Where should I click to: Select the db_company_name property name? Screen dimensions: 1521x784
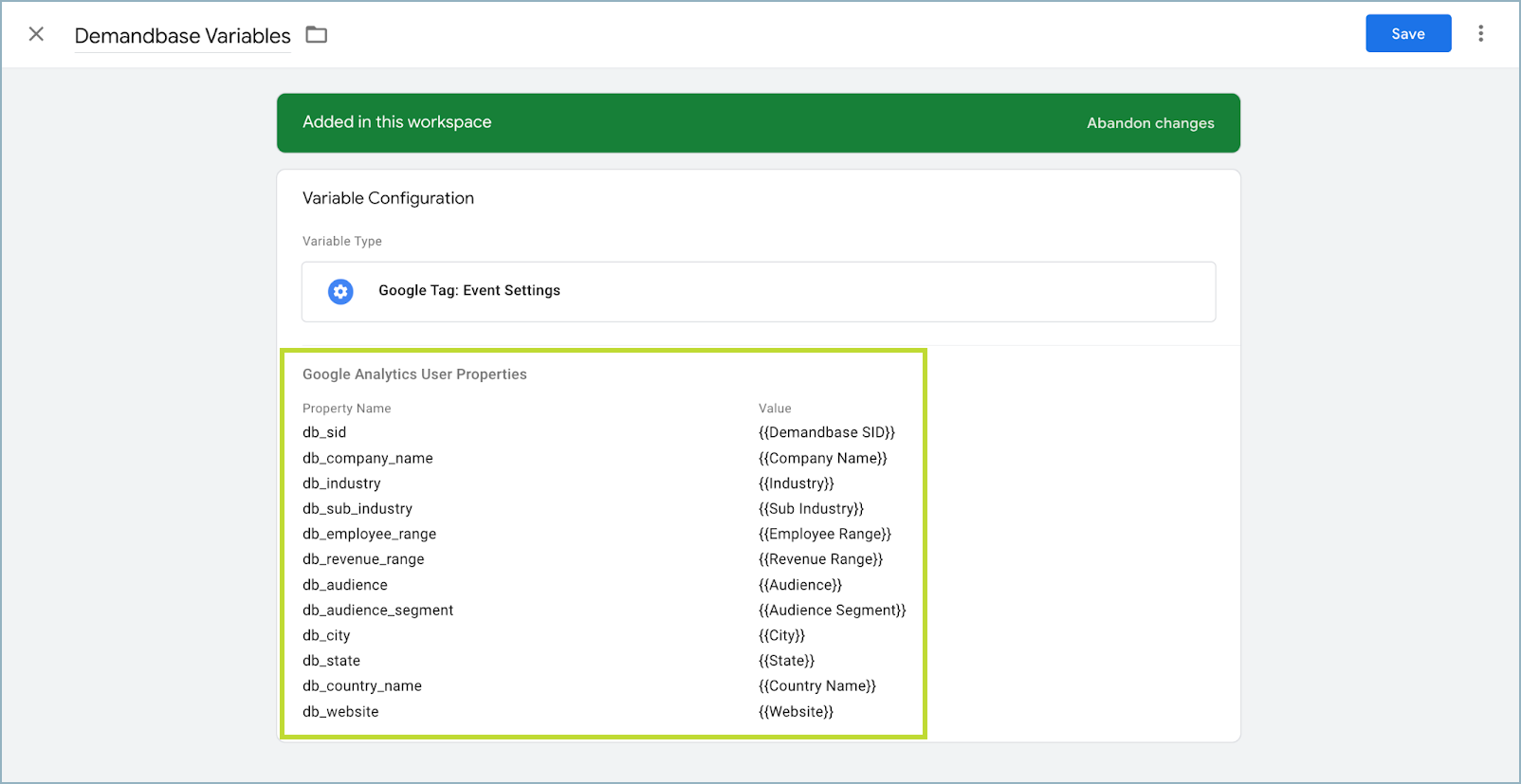368,458
